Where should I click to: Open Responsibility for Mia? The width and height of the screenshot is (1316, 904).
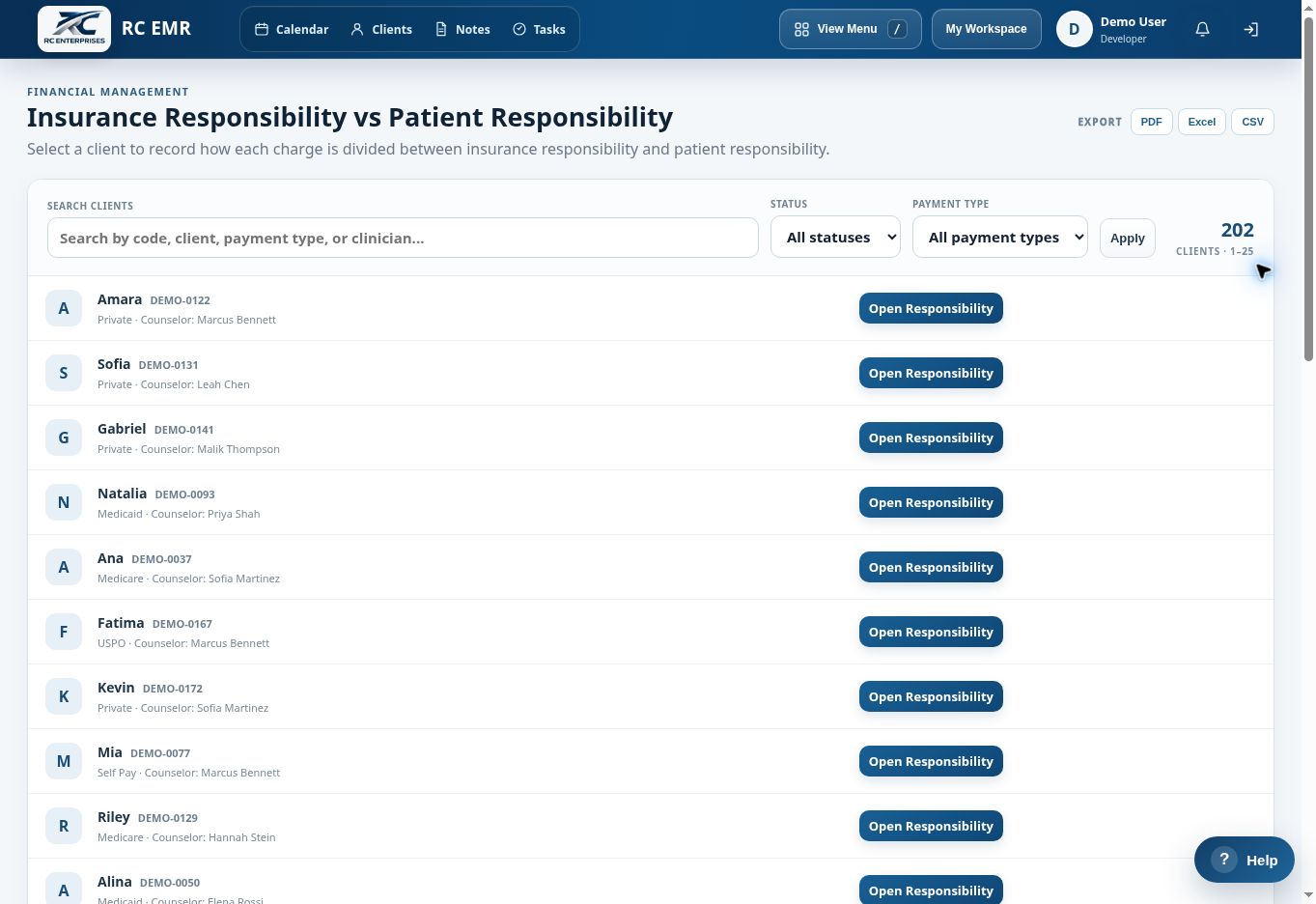coord(931,761)
